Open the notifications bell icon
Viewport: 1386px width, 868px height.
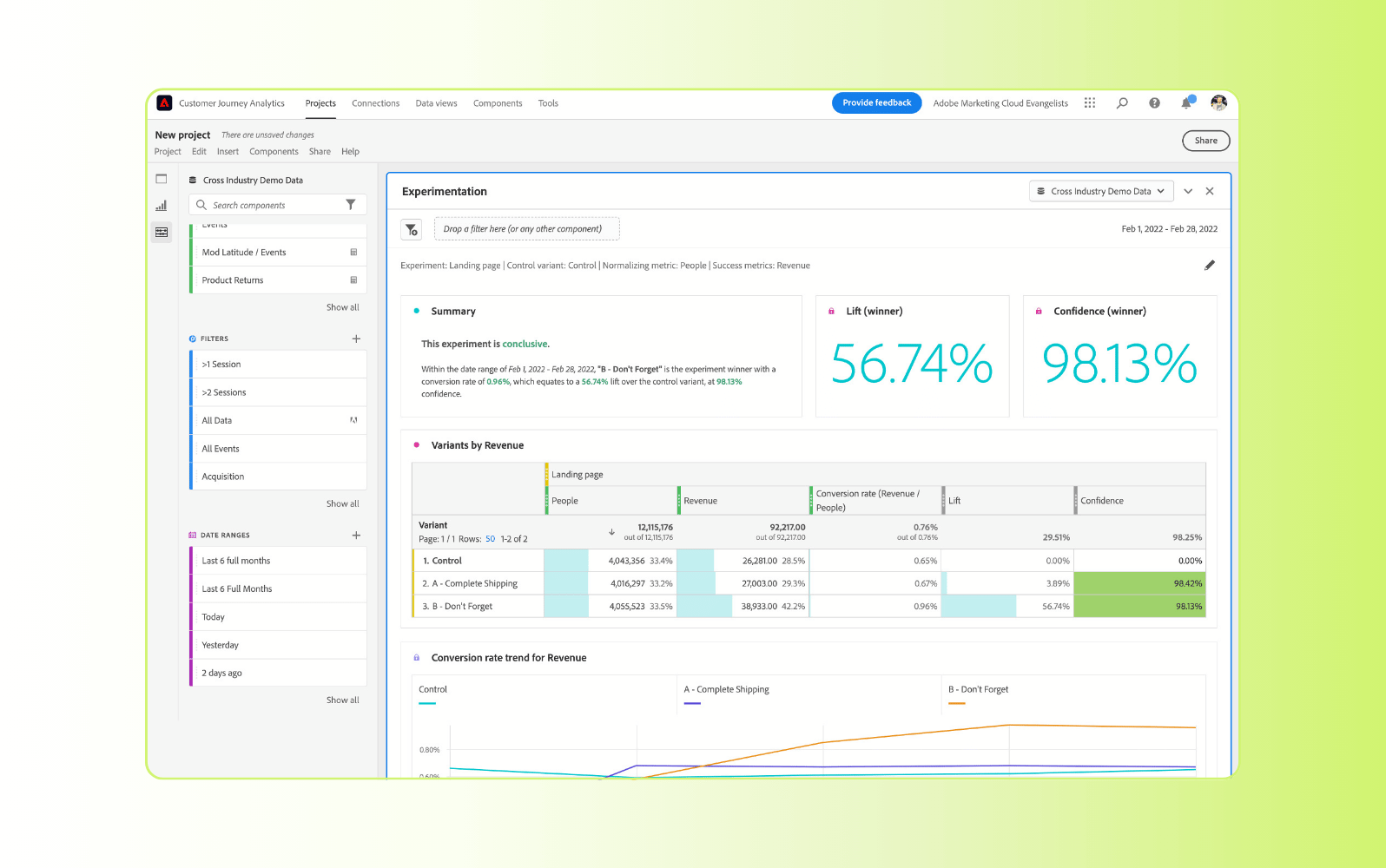point(1186,102)
